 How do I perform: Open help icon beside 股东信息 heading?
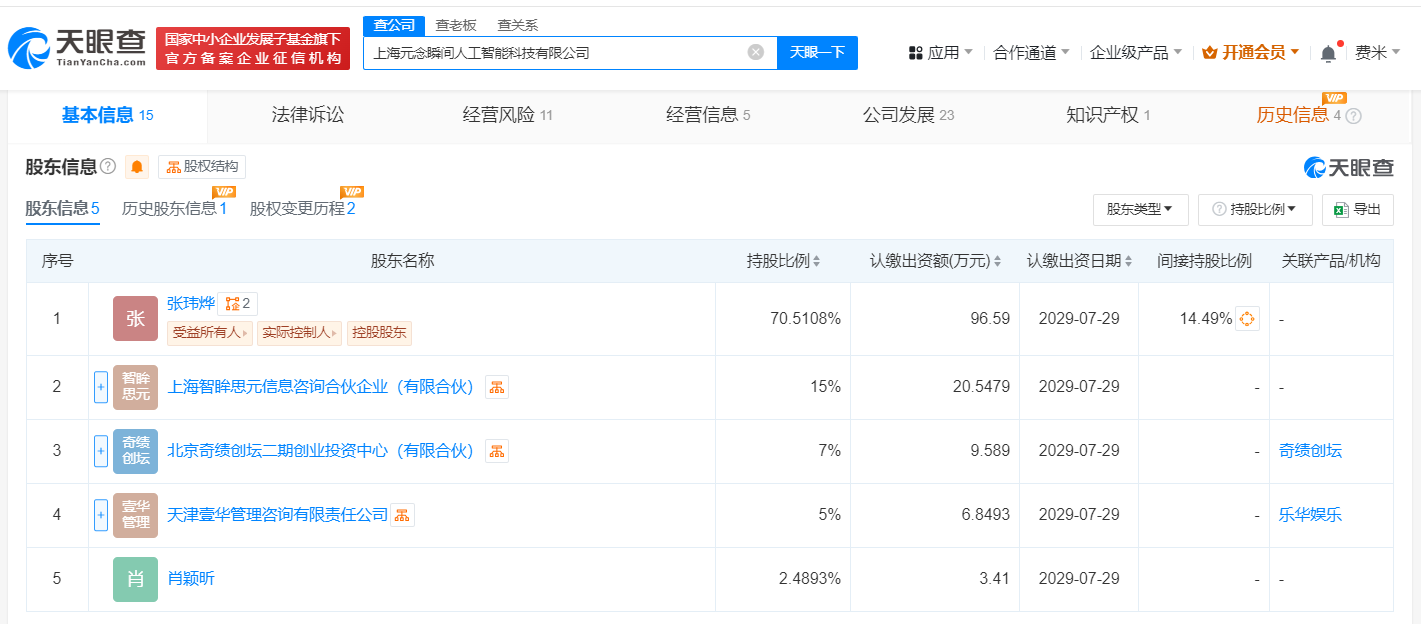click(108, 166)
